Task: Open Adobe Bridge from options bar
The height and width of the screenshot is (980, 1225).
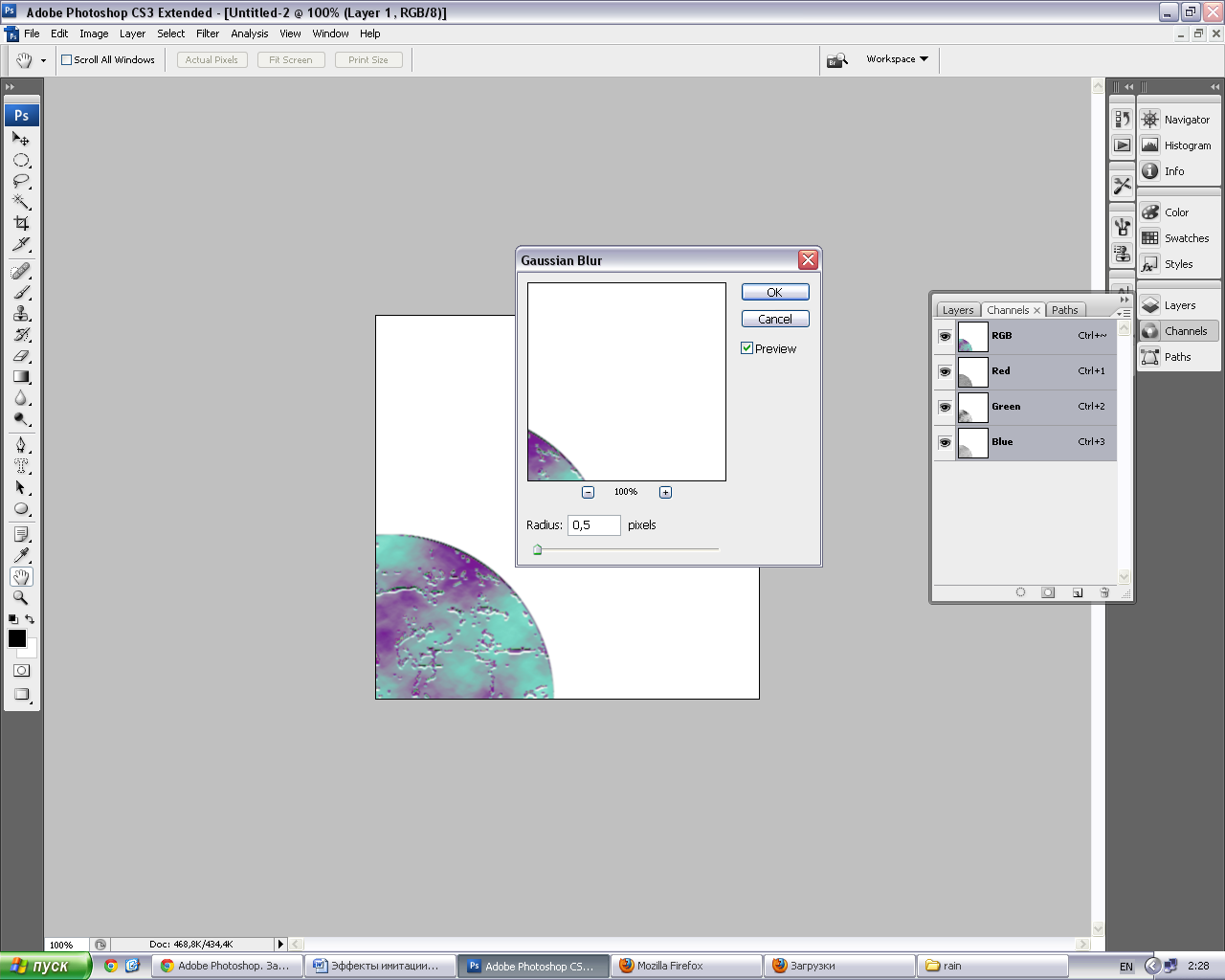Action: [837, 60]
